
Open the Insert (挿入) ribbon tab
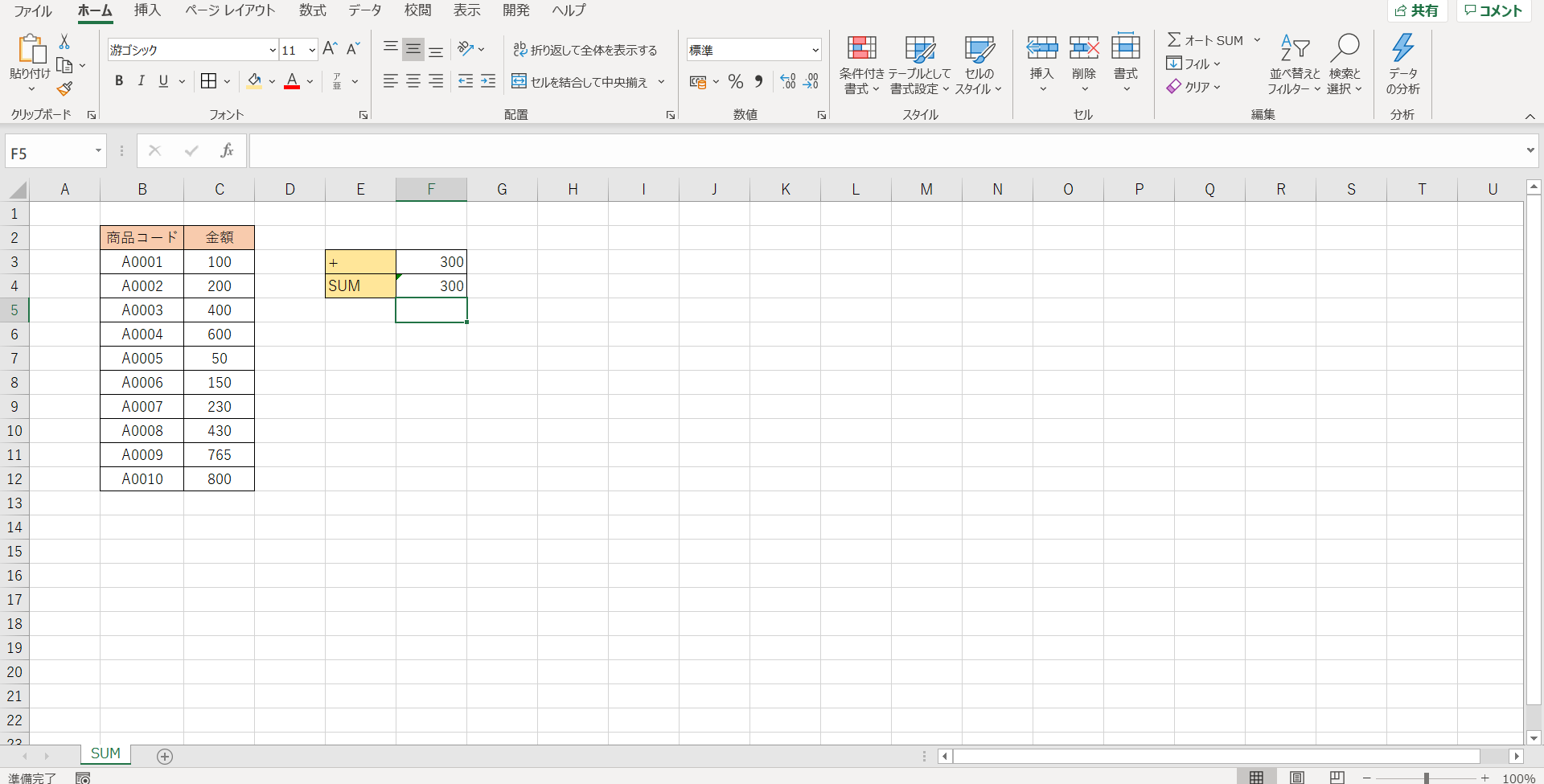[147, 10]
